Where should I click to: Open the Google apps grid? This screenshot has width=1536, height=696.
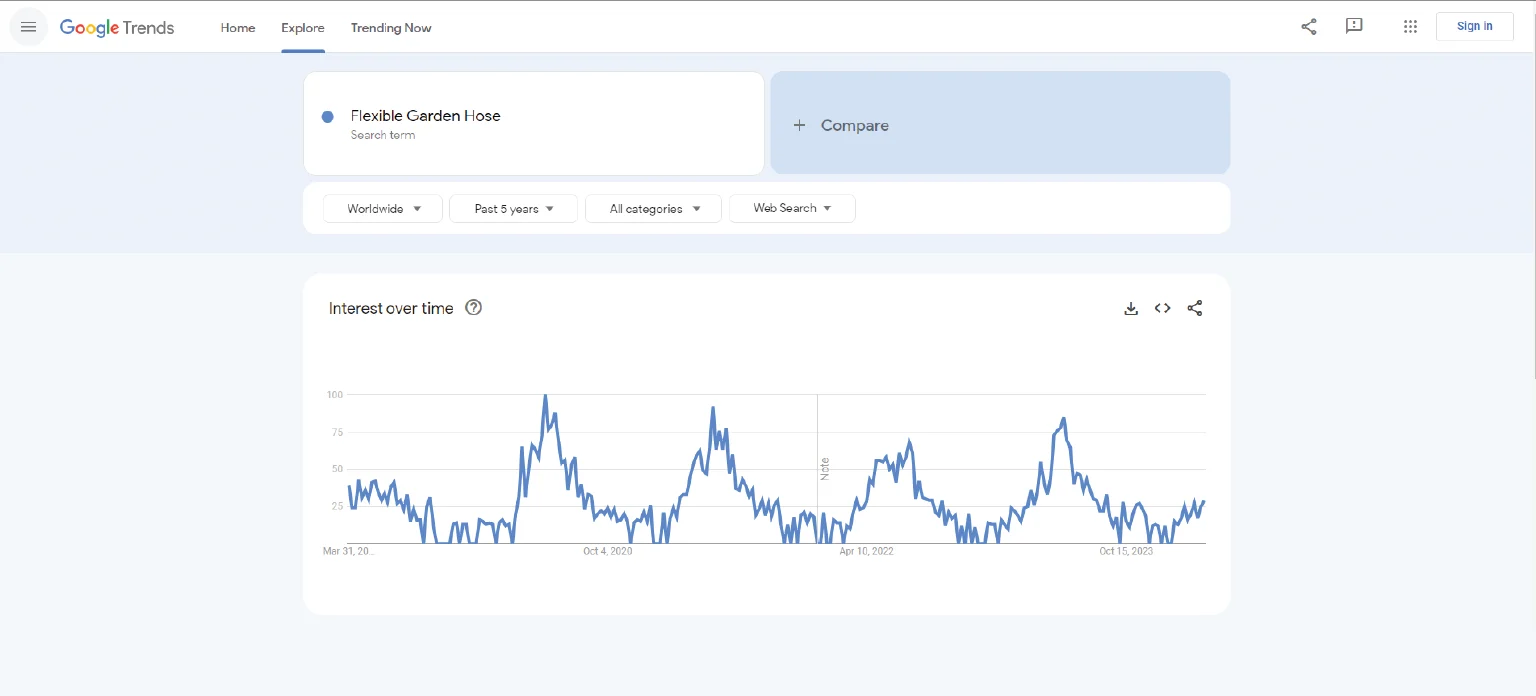[x=1410, y=27]
